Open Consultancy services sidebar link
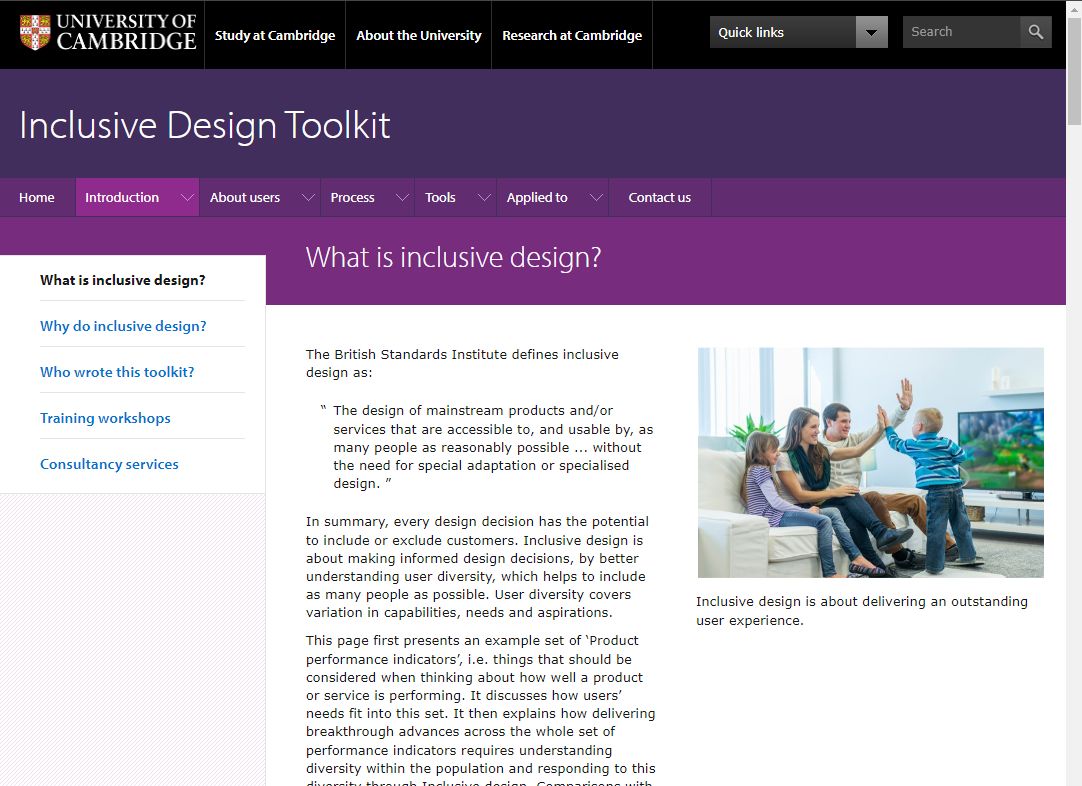1082x786 pixels. pyautogui.click(x=109, y=464)
